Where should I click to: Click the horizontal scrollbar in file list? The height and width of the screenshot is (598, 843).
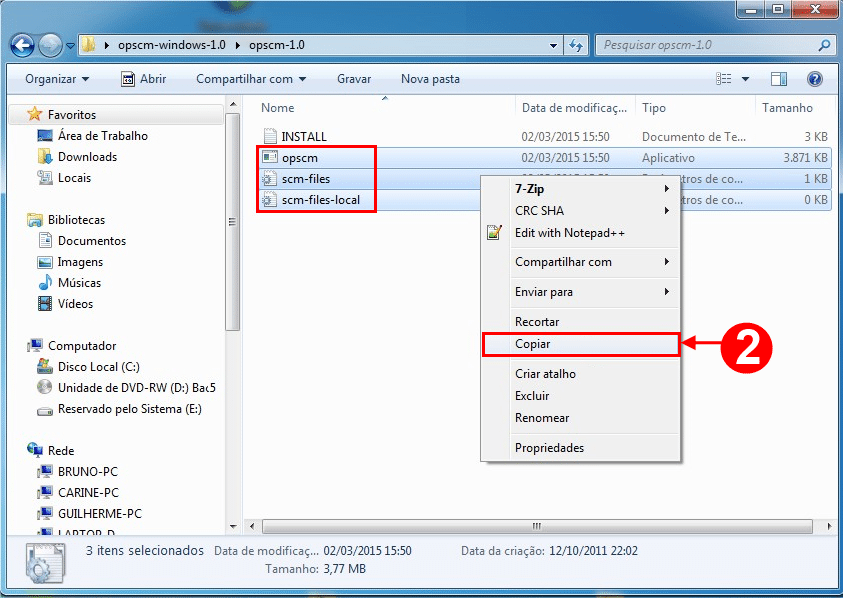536,525
